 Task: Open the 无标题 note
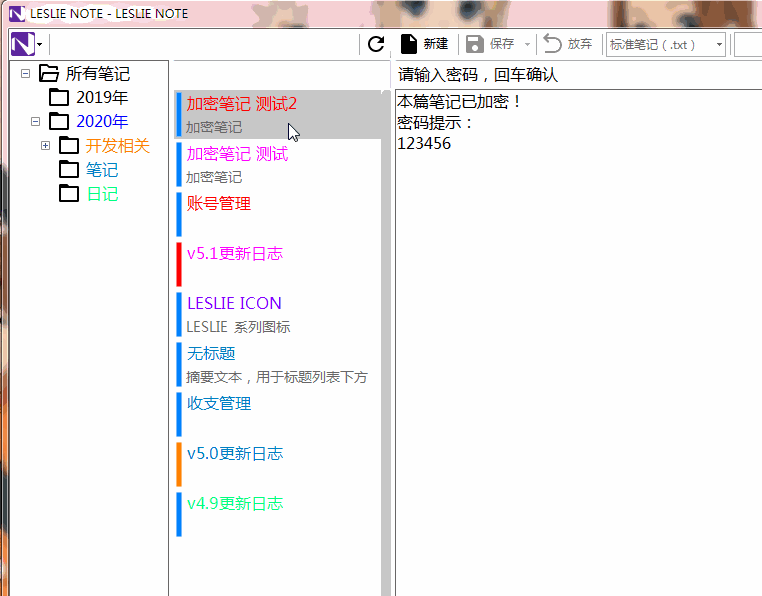coord(277,365)
